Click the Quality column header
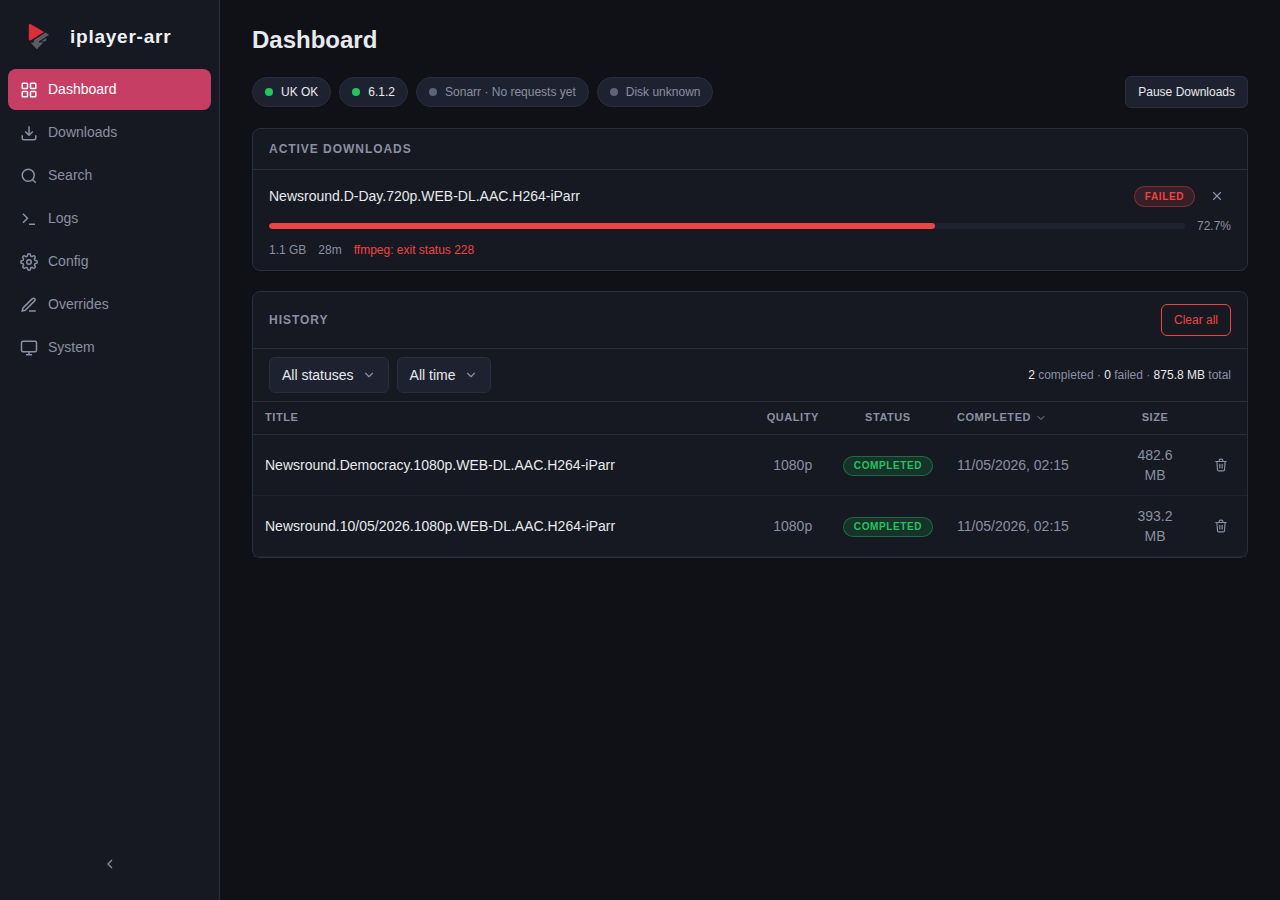1280x900 pixels. pyautogui.click(x=793, y=417)
